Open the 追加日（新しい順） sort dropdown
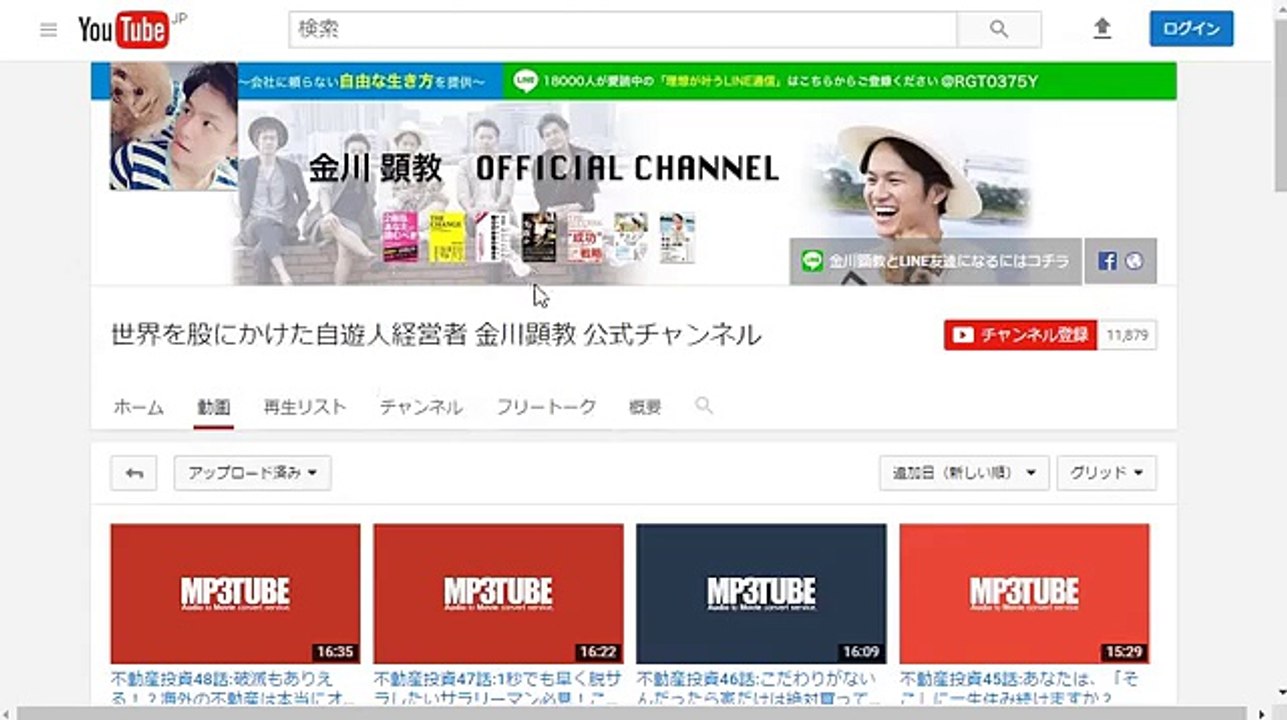 964,473
